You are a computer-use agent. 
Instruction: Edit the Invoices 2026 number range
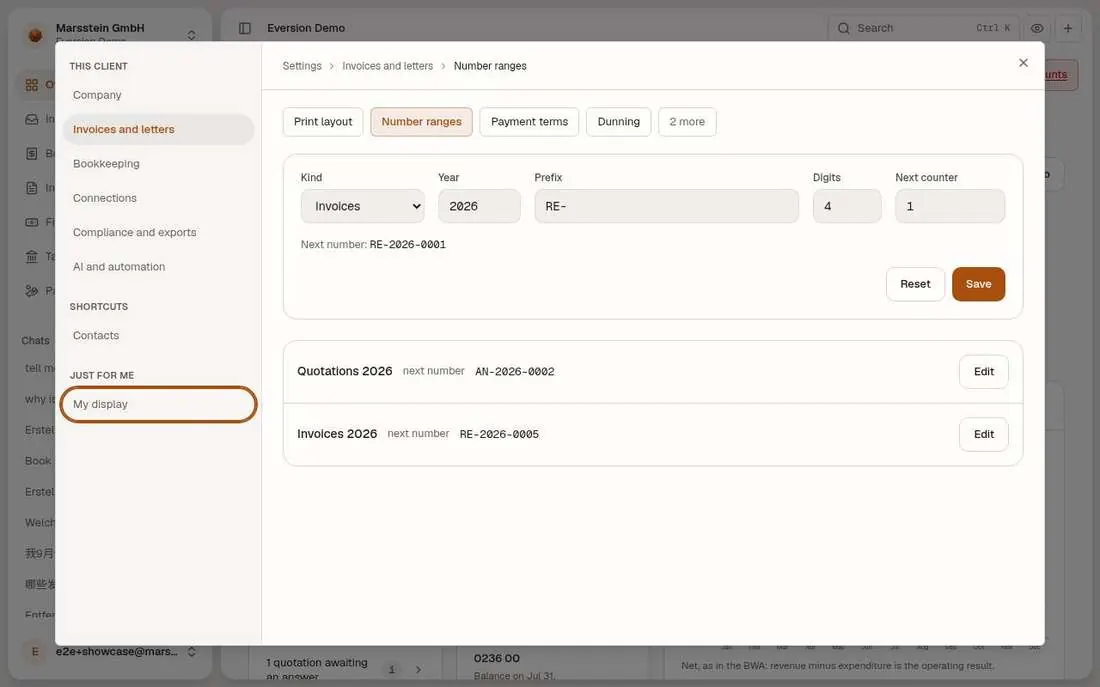coord(984,434)
